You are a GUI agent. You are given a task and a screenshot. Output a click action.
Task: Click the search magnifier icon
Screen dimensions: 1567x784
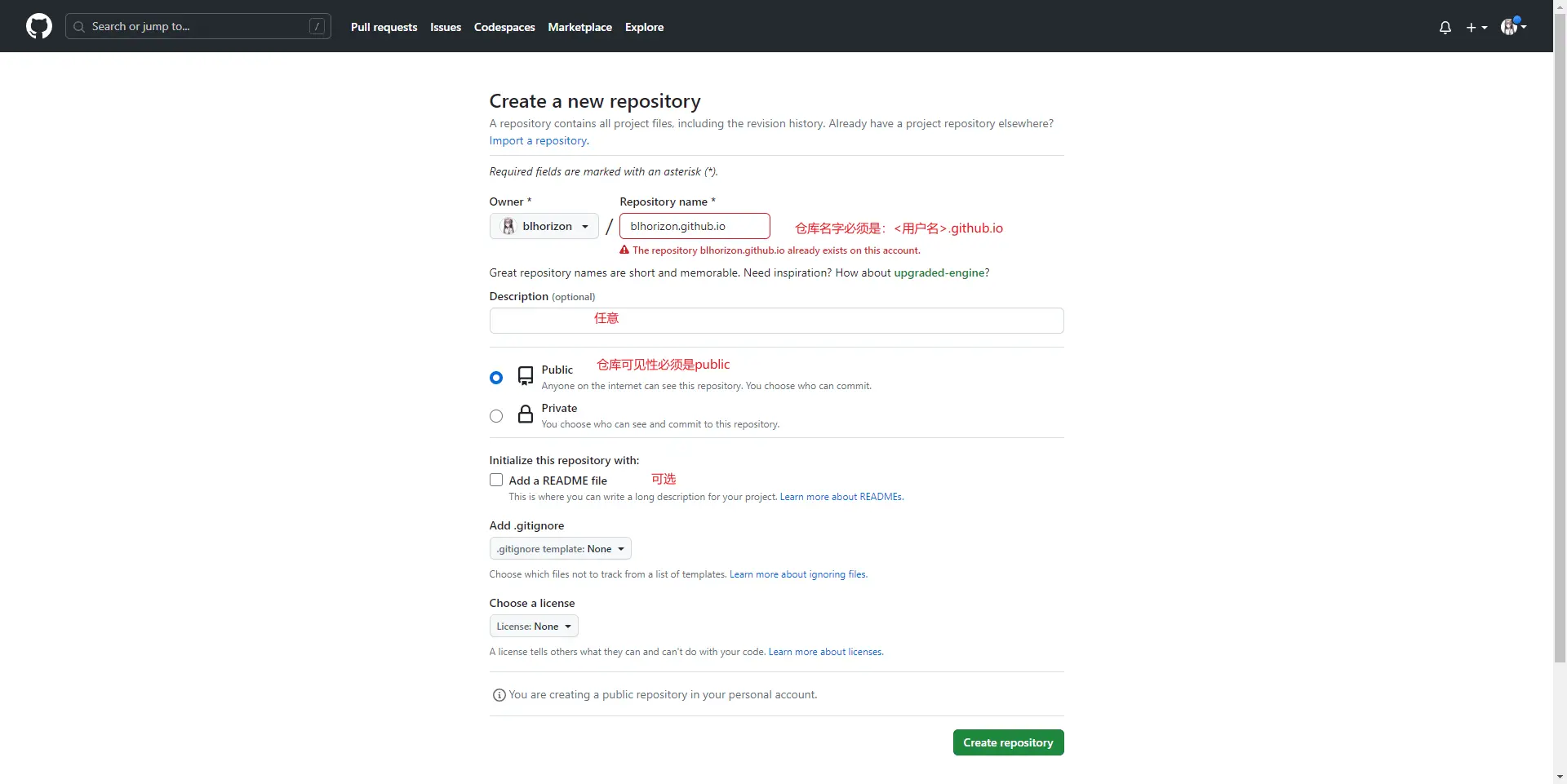79,27
